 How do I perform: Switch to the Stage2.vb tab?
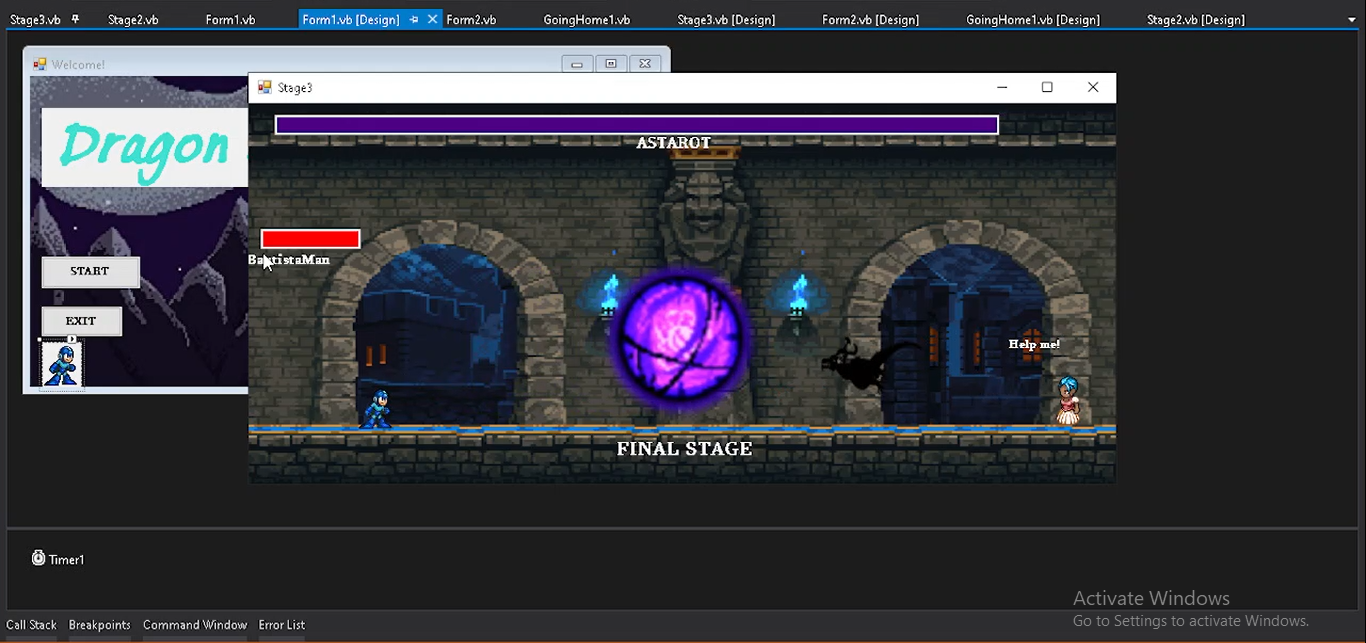tap(133, 20)
